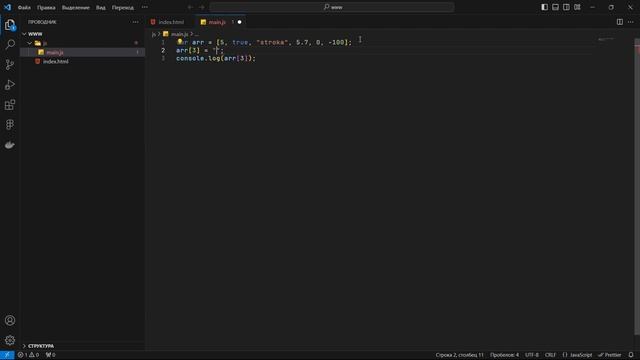This screenshot has height=360, width=640.
Task: Change indentation via Пробелов: 4
Action: (x=504, y=355)
